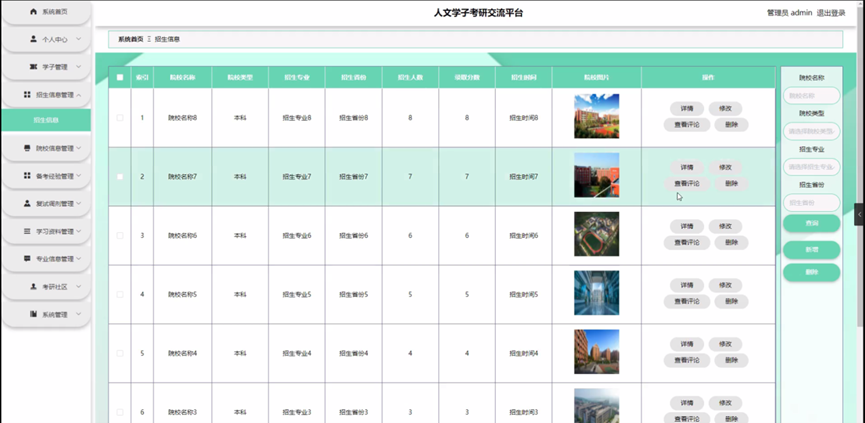Image resolution: width=865 pixels, height=423 pixels.
Task: Click 修改 for row 院校名称5
Action: (725, 285)
